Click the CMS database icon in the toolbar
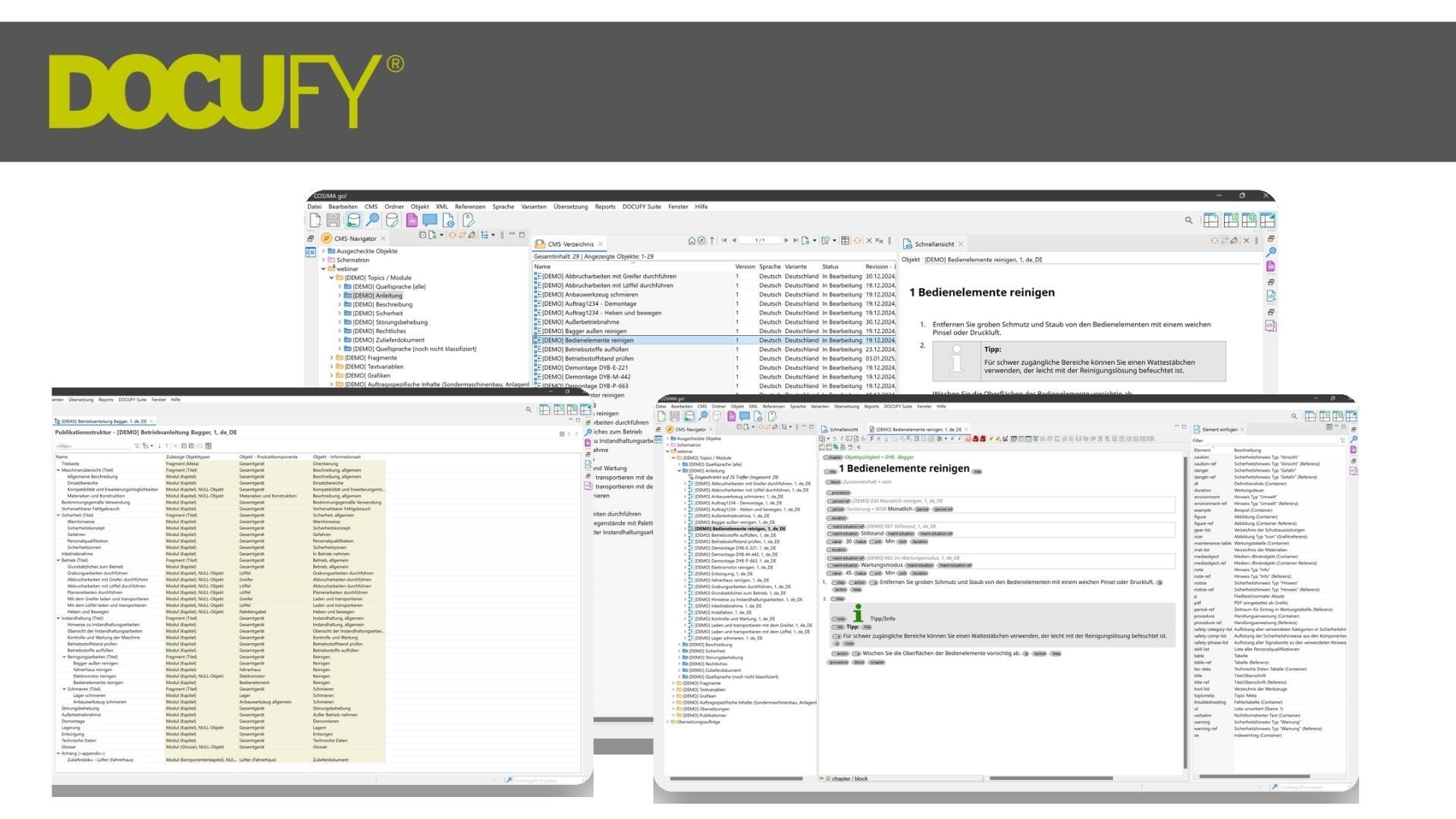The width and height of the screenshot is (1456, 819). [353, 219]
